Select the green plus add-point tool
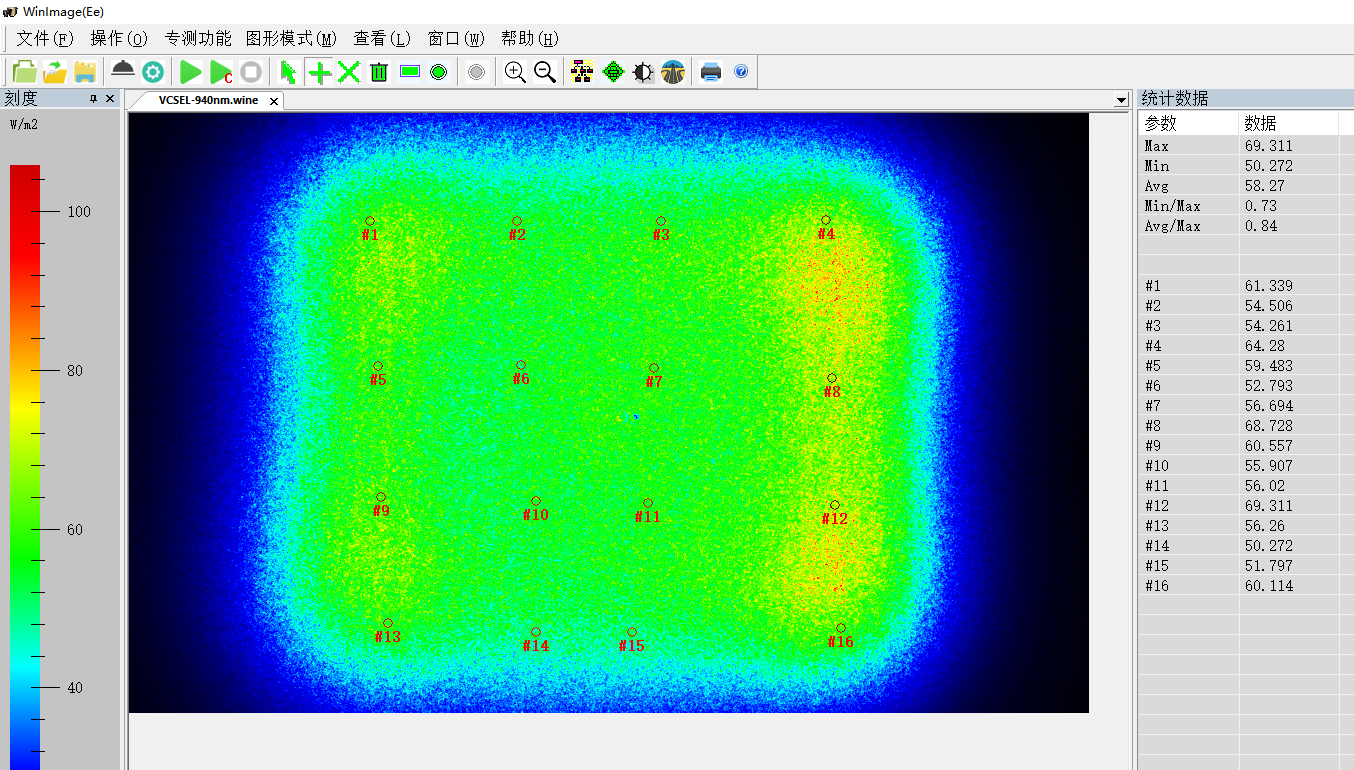The width and height of the screenshot is (1354, 770). [x=319, y=72]
